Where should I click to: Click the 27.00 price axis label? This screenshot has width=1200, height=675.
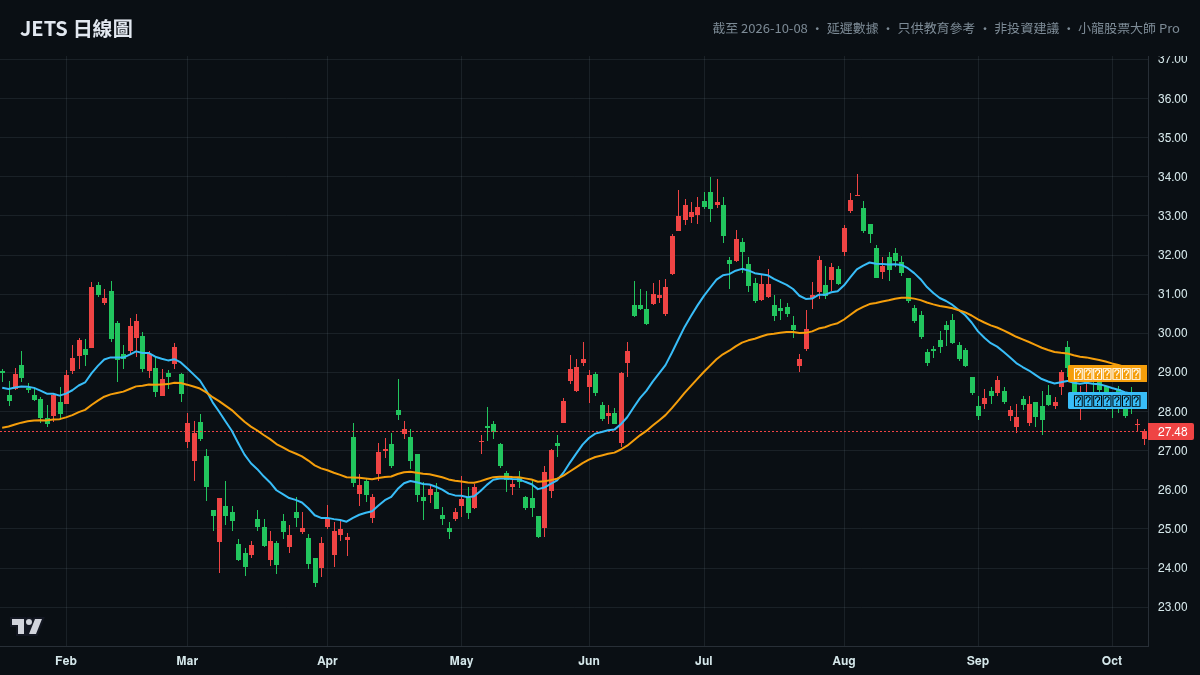[x=1172, y=451]
